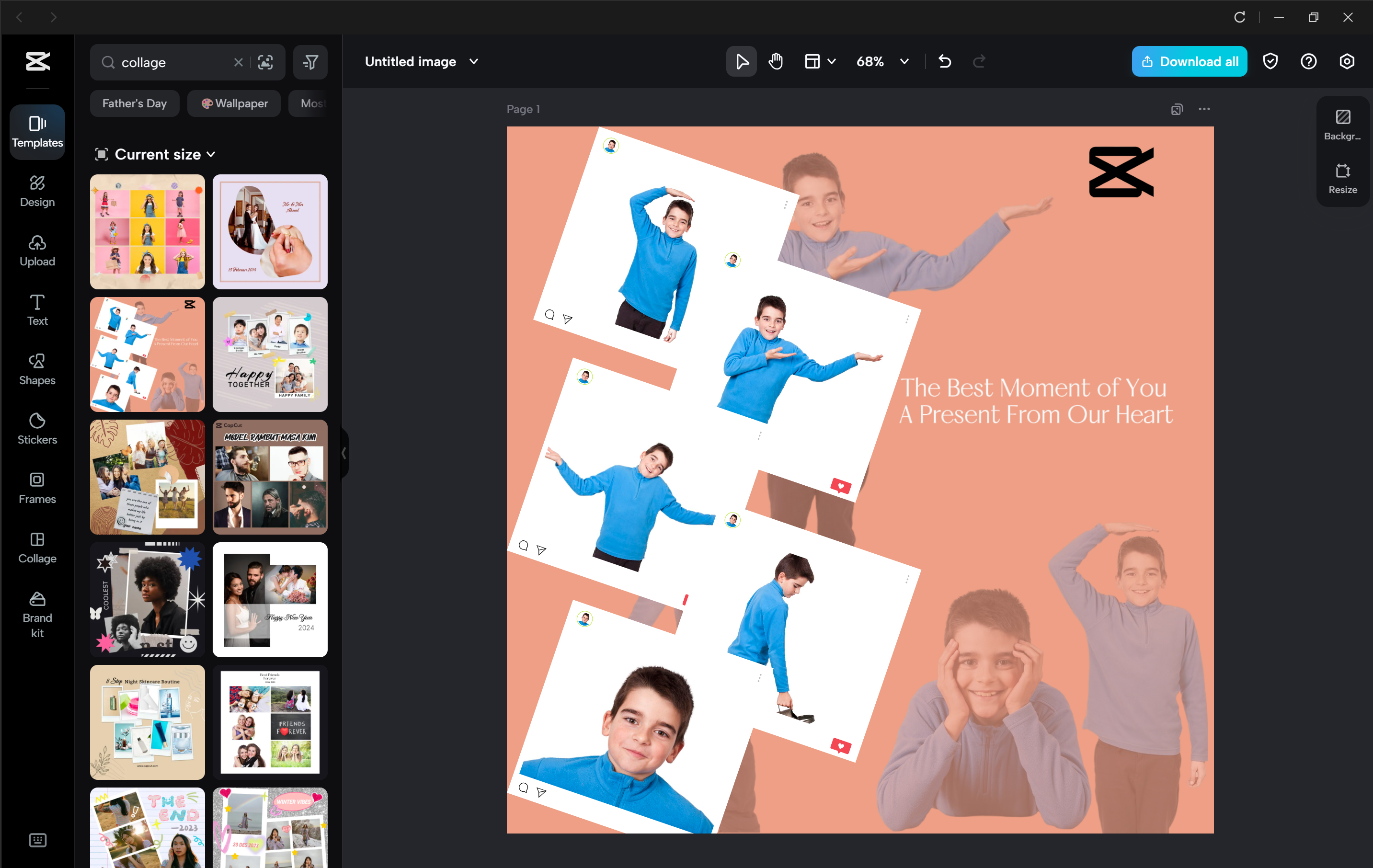
Task: Select the Happy Together collage template
Action: (270, 354)
